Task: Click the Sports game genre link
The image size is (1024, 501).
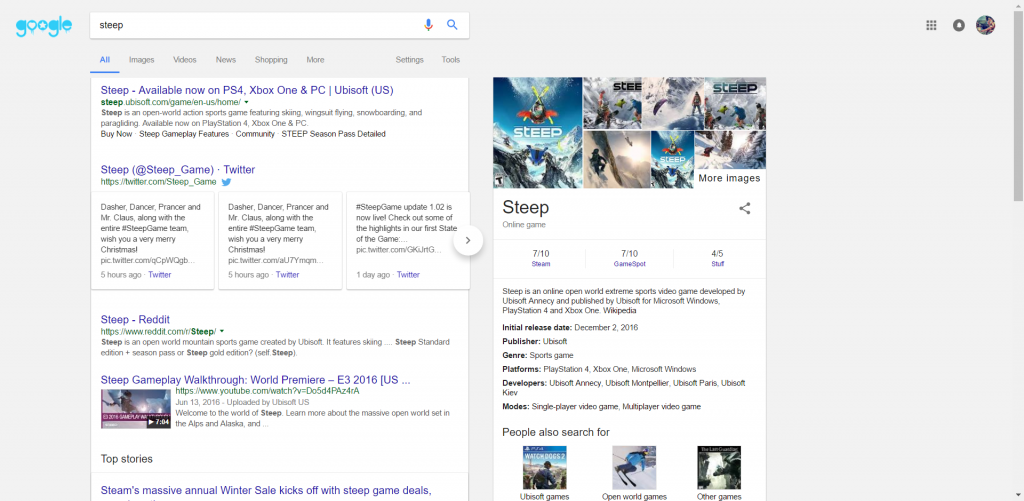Action: pyautogui.click(x=551, y=355)
